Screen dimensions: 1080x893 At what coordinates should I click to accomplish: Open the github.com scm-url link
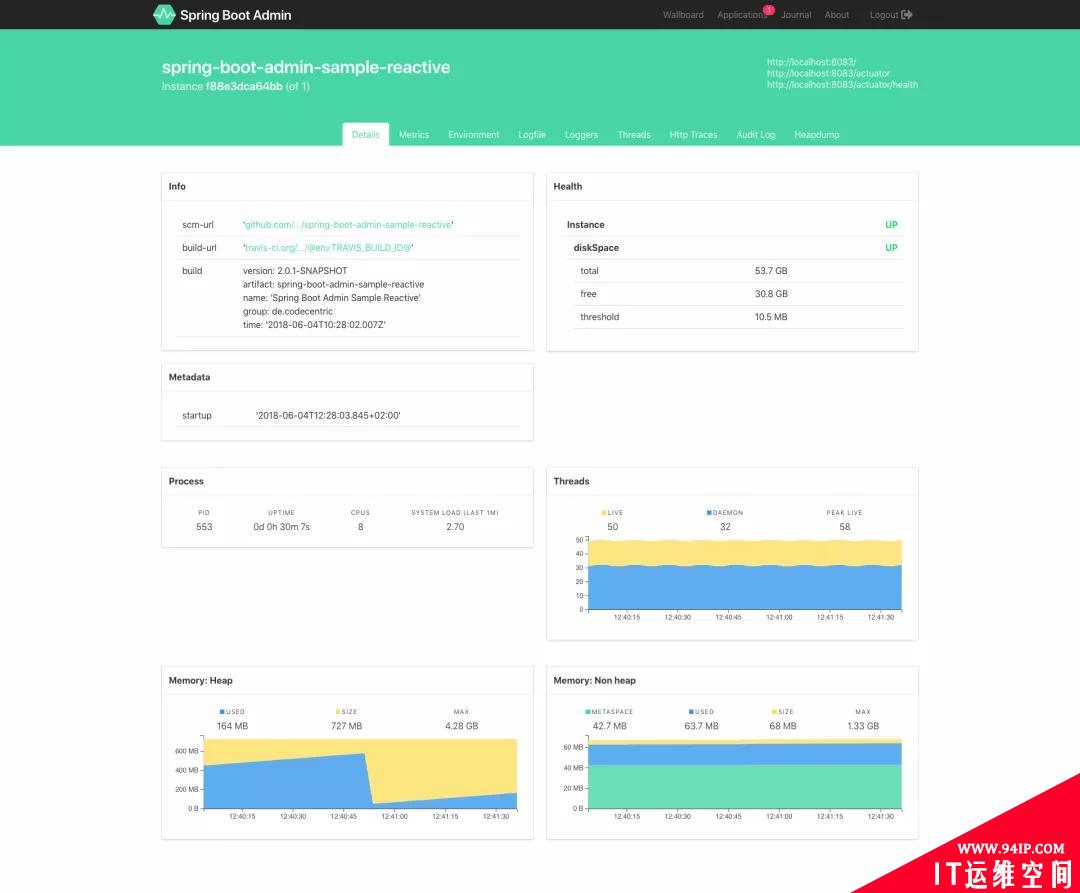[x=348, y=224]
